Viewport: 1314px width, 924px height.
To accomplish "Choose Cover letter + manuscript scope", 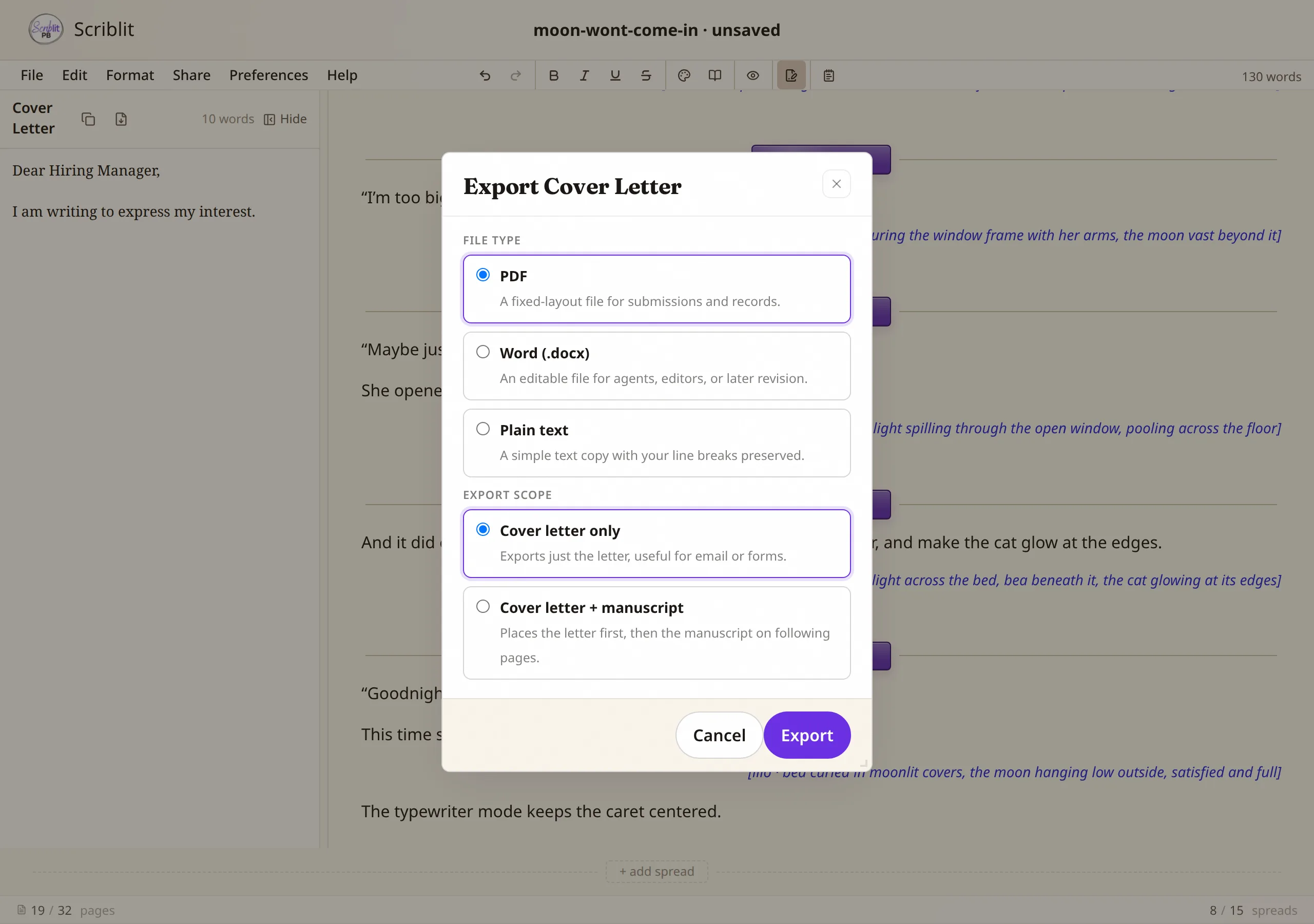I will (x=656, y=632).
